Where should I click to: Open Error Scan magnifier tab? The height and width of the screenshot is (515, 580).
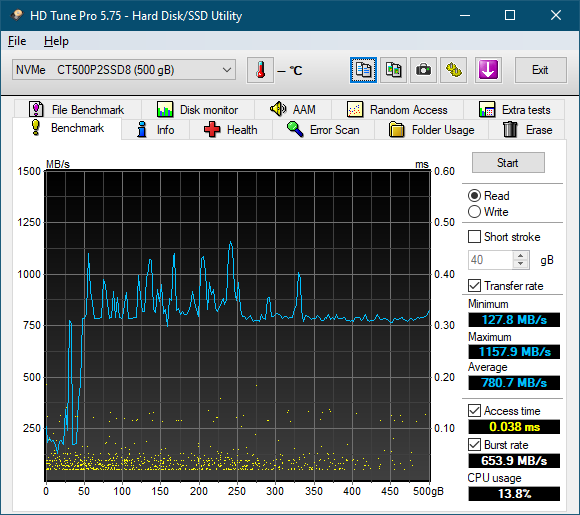coord(323,130)
